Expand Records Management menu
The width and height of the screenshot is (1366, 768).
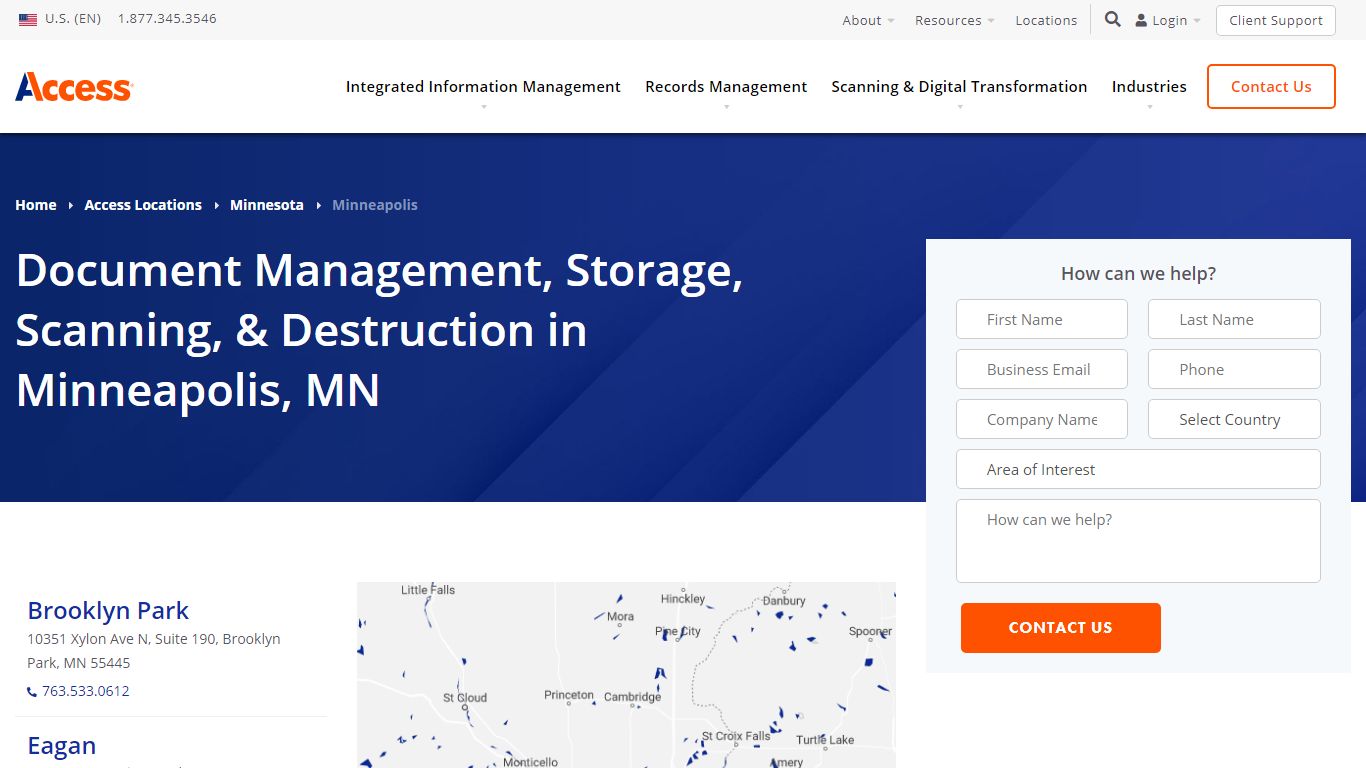tap(726, 87)
